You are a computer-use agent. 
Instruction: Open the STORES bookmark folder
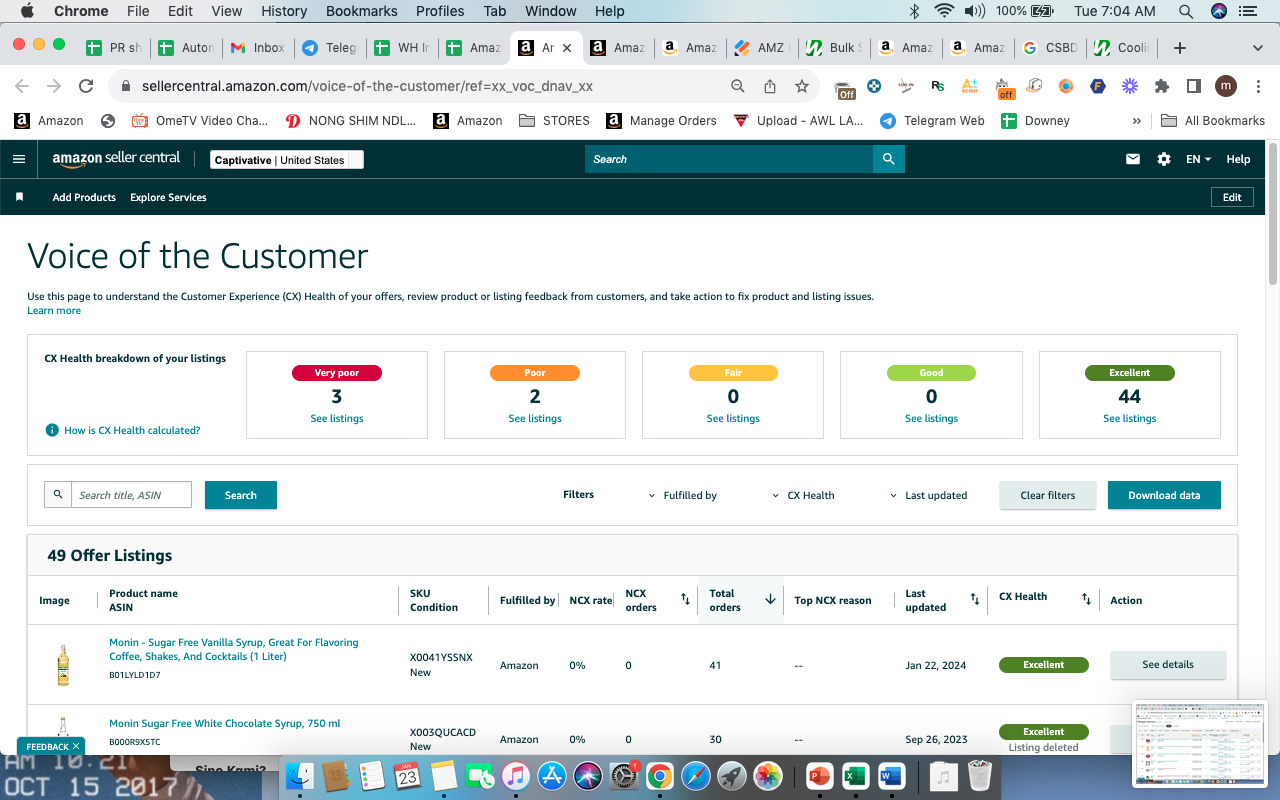555,121
